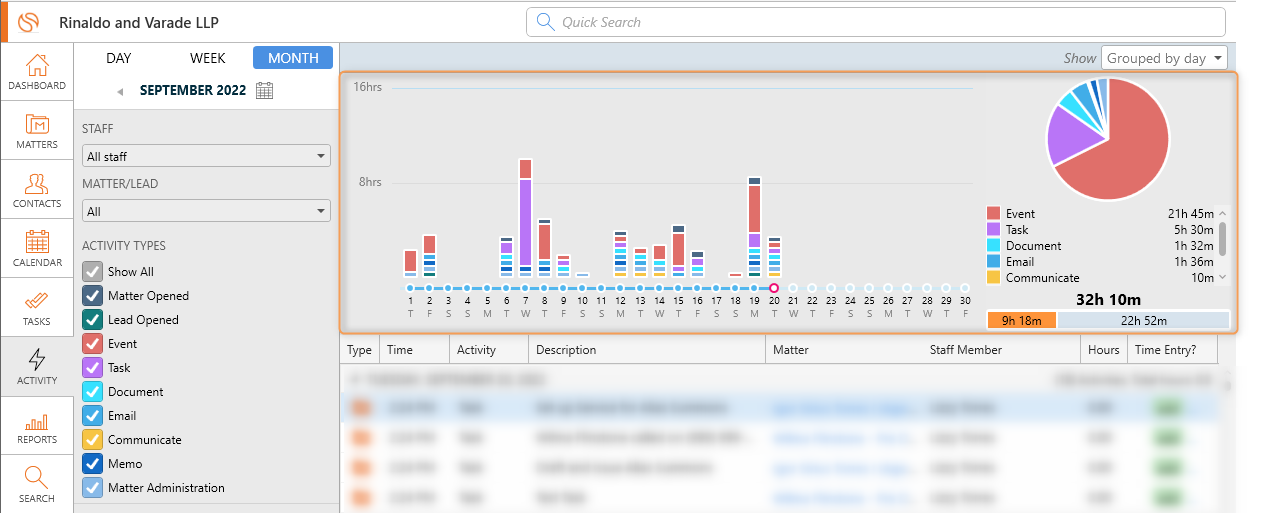Select the Activity lightning icon

click(37, 360)
